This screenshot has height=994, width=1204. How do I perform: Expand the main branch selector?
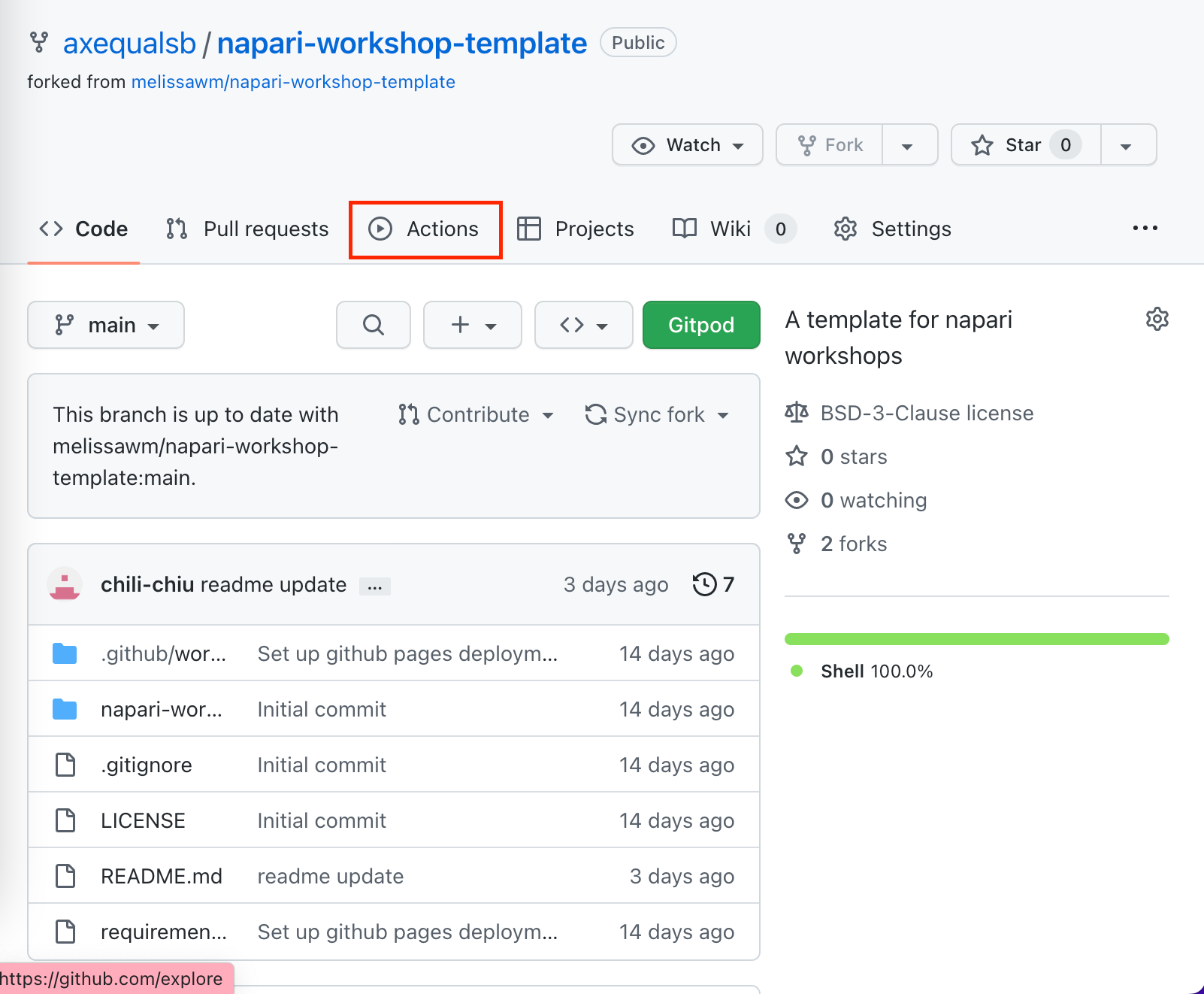105,325
